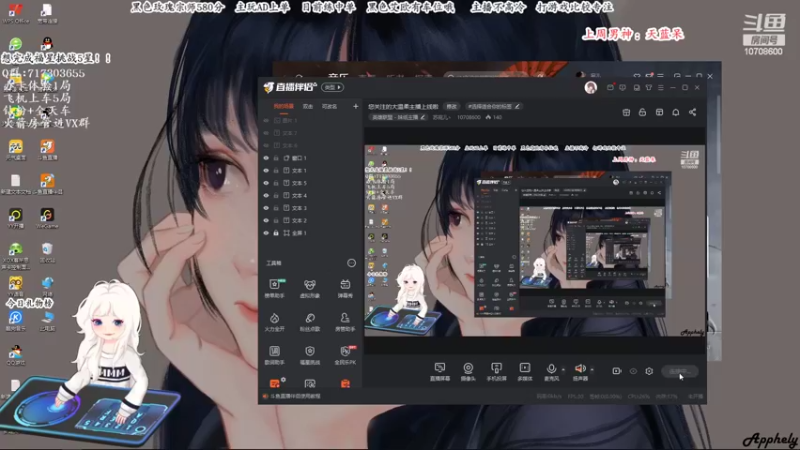800x450 pixels.
Task: Toggle visibility of 文本 1 layer
Action: (x=266, y=170)
